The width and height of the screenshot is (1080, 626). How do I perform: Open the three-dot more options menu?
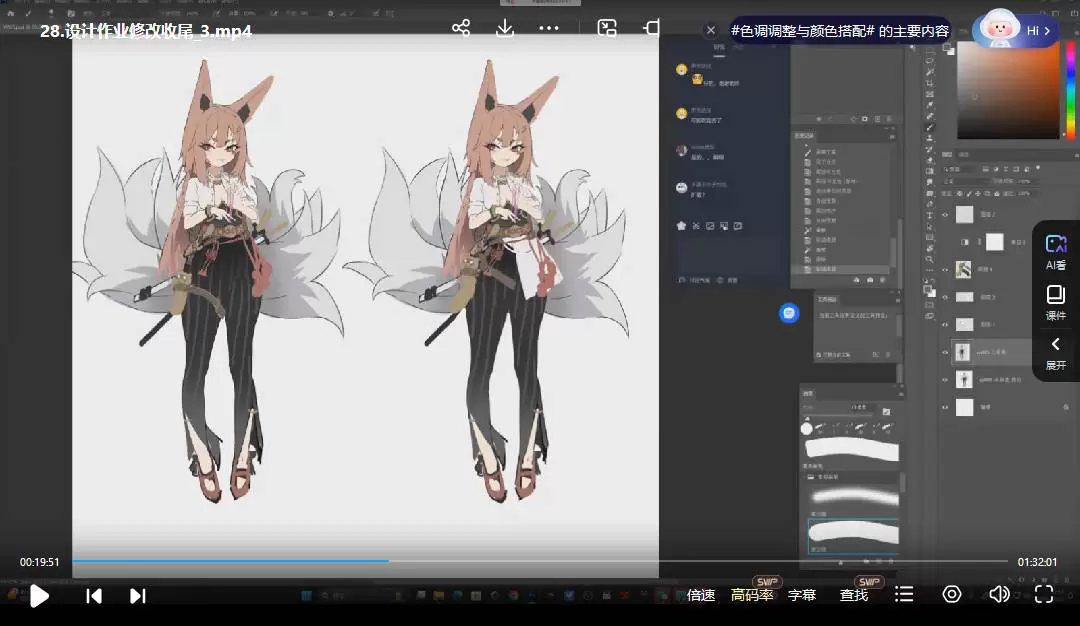point(549,28)
